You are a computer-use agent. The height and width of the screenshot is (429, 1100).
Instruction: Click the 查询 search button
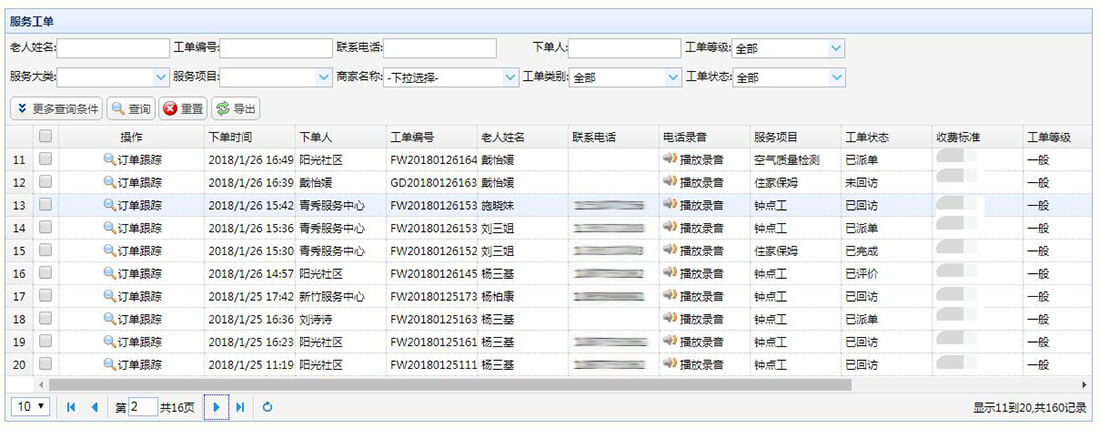131,108
